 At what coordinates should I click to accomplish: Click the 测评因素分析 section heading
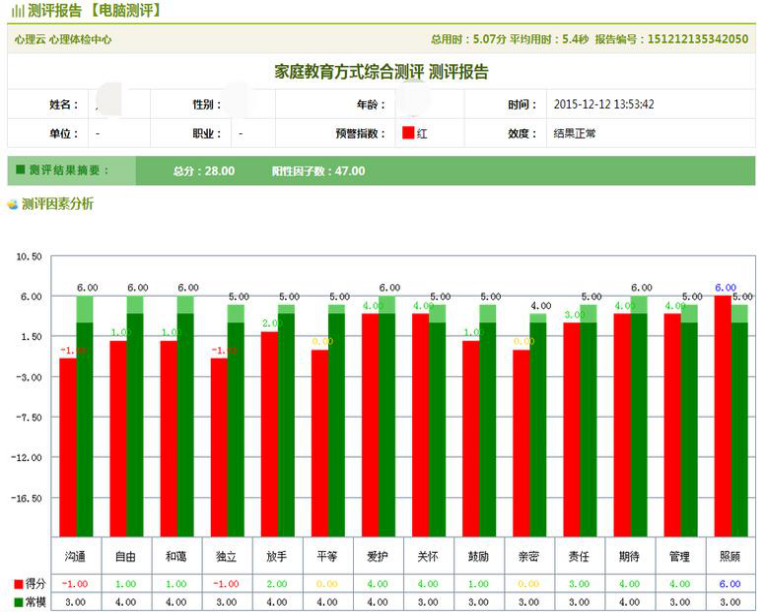click(57, 204)
